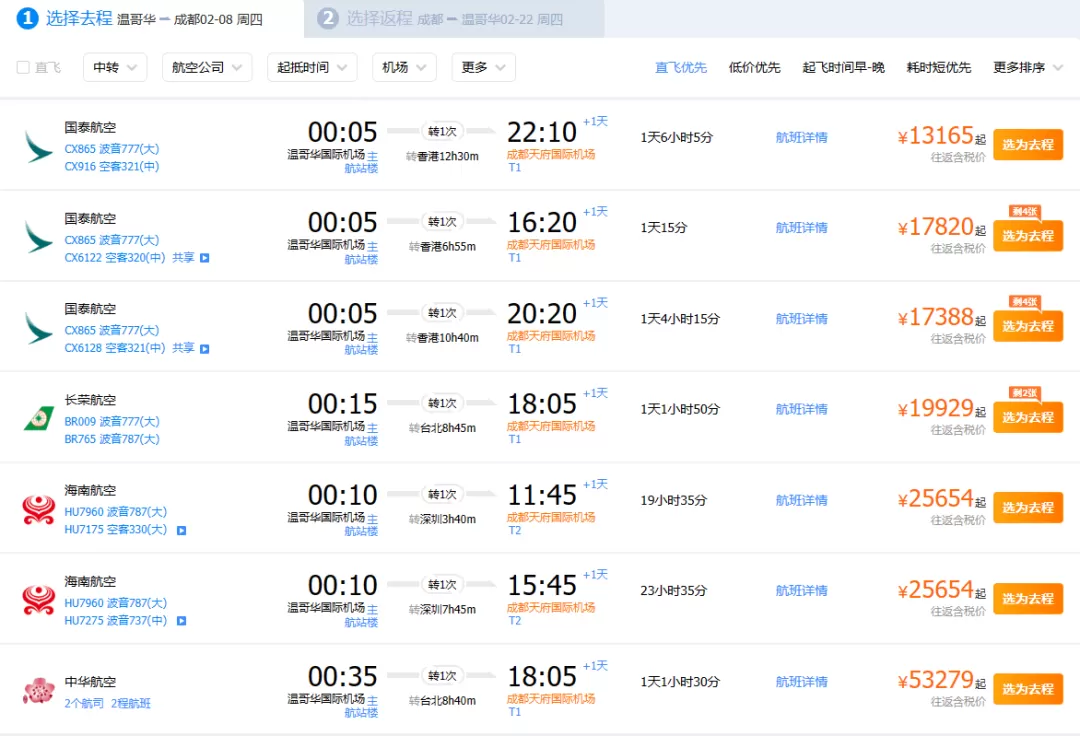Image resolution: width=1080 pixels, height=736 pixels.
Task: Click the CX916 空客321(中) flight link
Action: click(112, 166)
